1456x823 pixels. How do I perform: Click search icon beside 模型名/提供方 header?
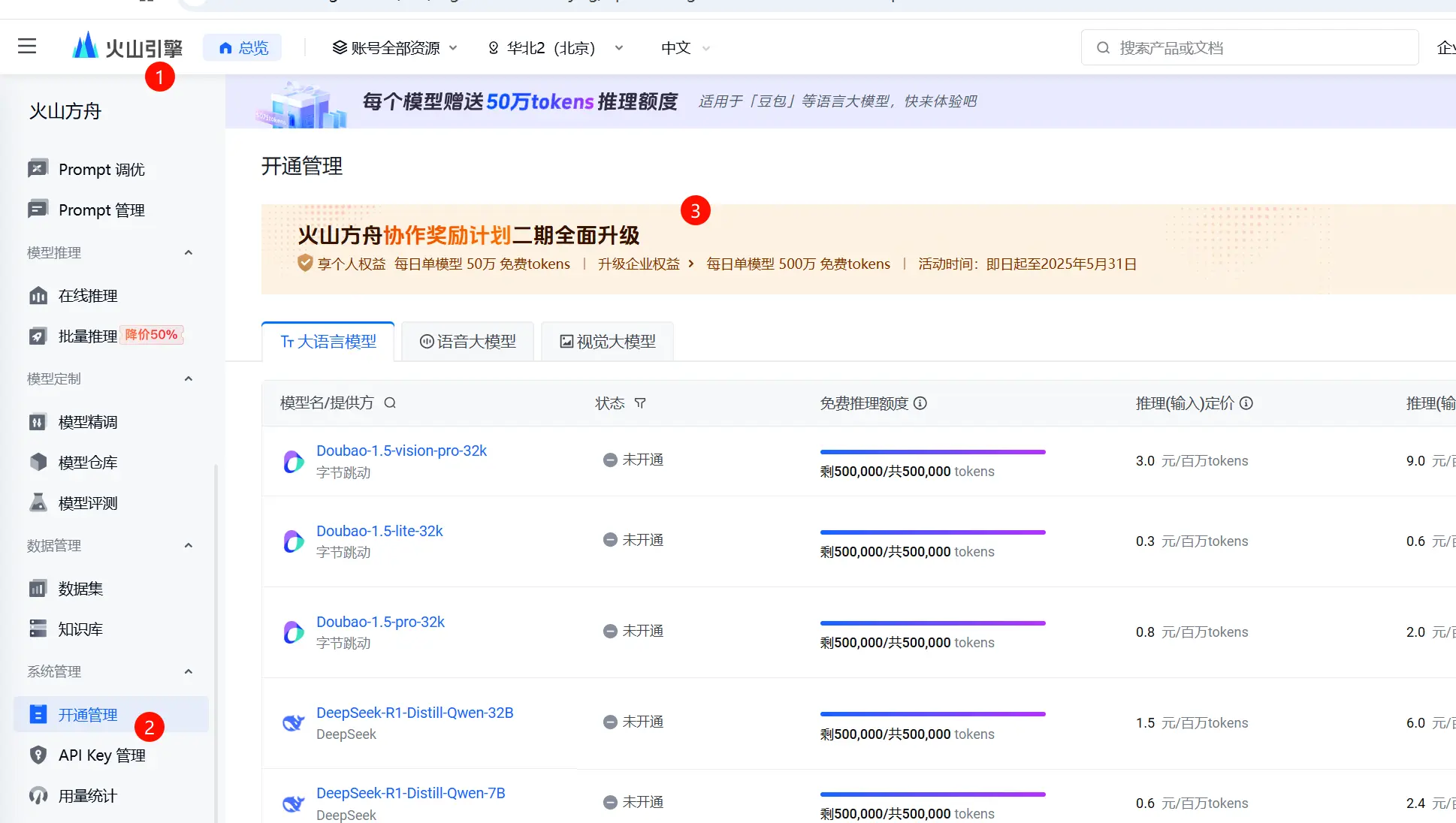tap(390, 403)
